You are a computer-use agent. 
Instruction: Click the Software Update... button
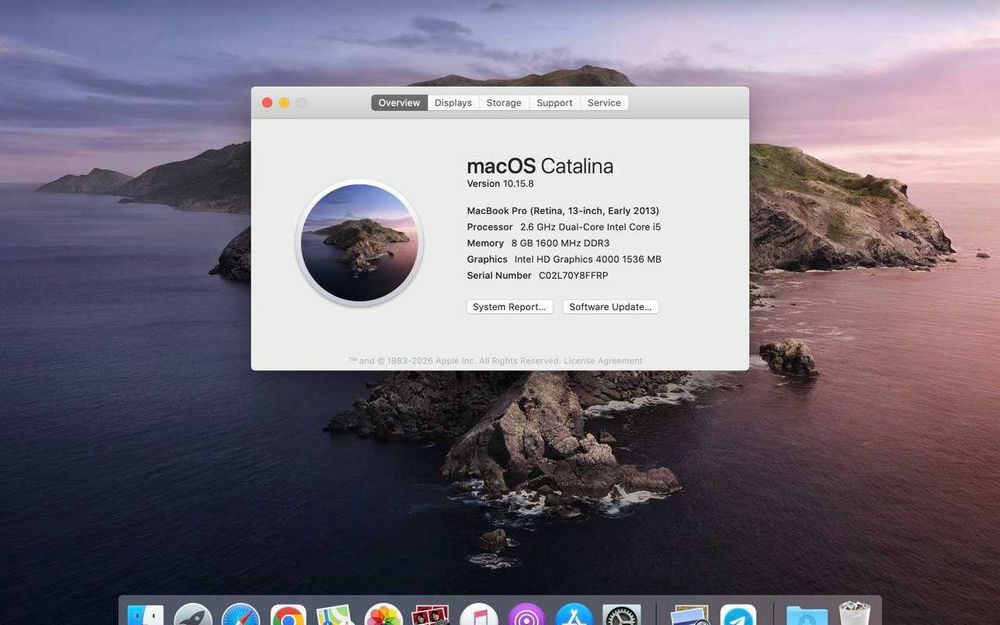610,307
